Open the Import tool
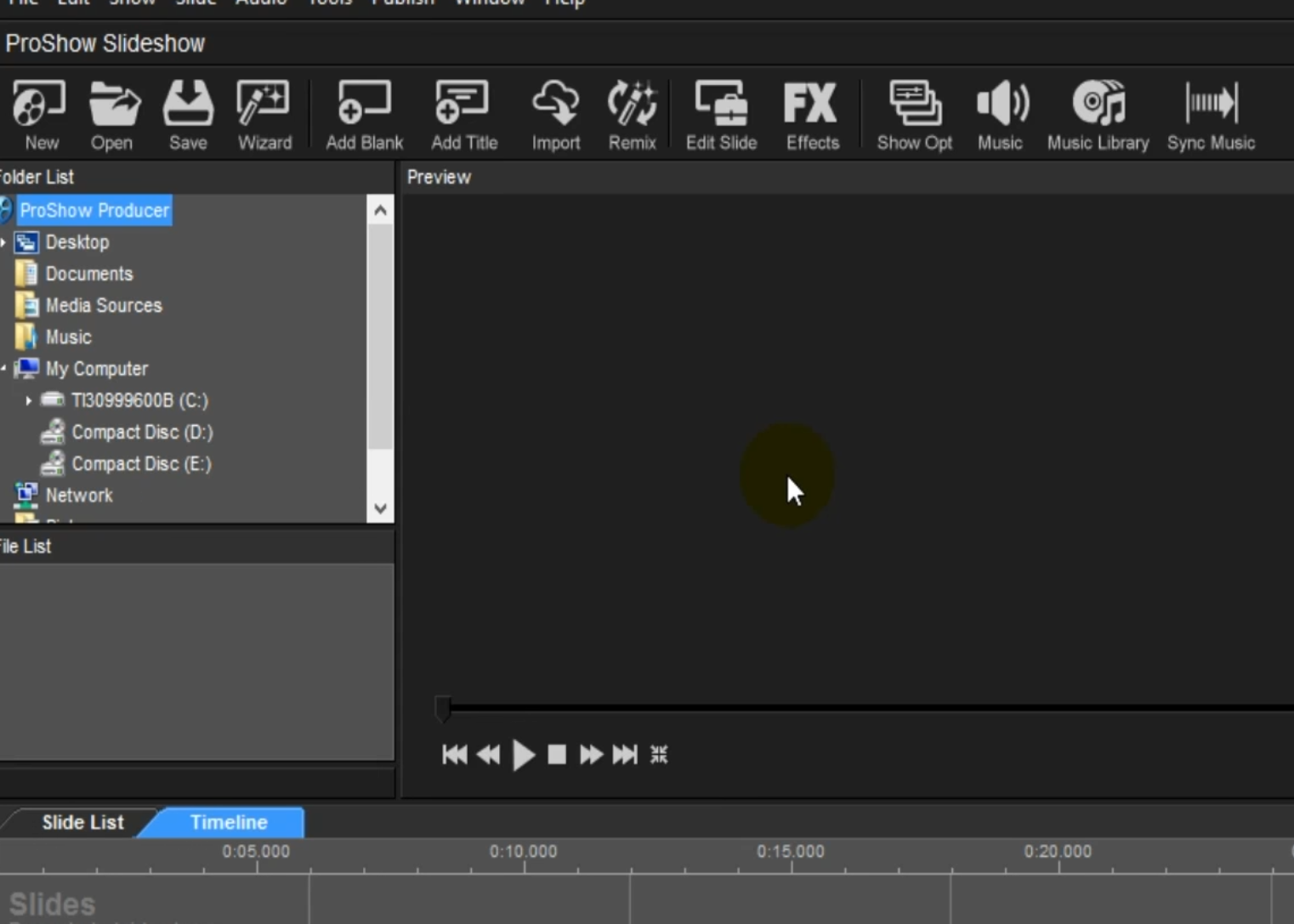Screen dimensions: 1294x924 coord(555,115)
